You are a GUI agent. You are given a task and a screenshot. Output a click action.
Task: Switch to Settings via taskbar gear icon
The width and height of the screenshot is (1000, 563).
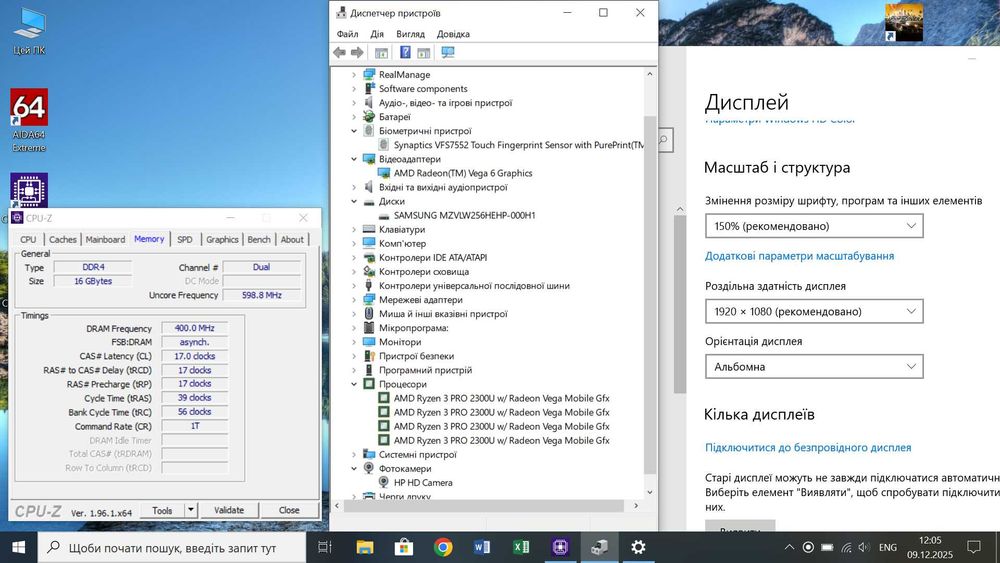point(638,547)
